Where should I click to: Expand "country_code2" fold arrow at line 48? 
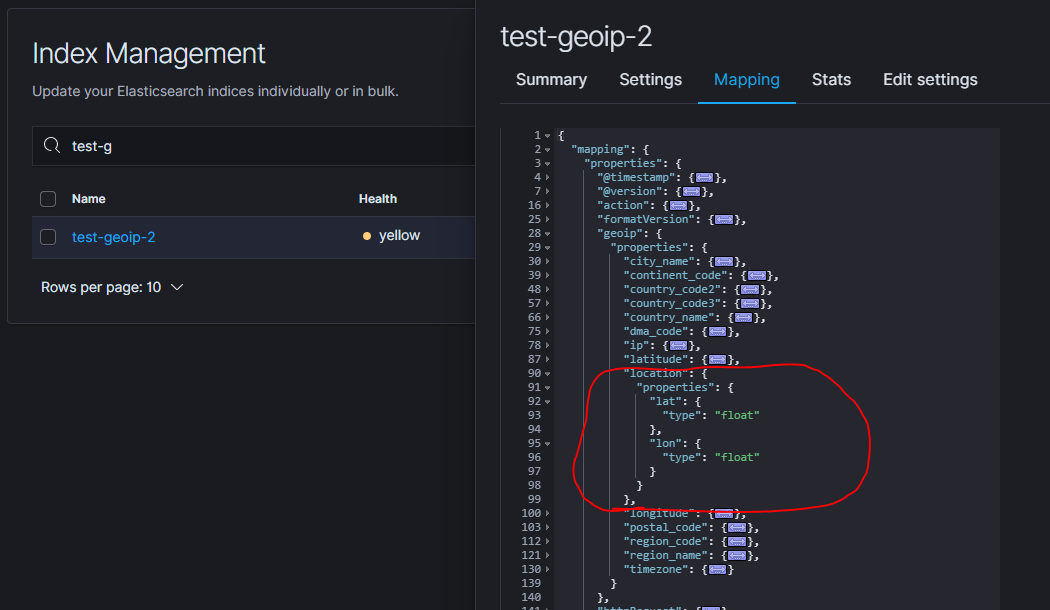point(547,290)
